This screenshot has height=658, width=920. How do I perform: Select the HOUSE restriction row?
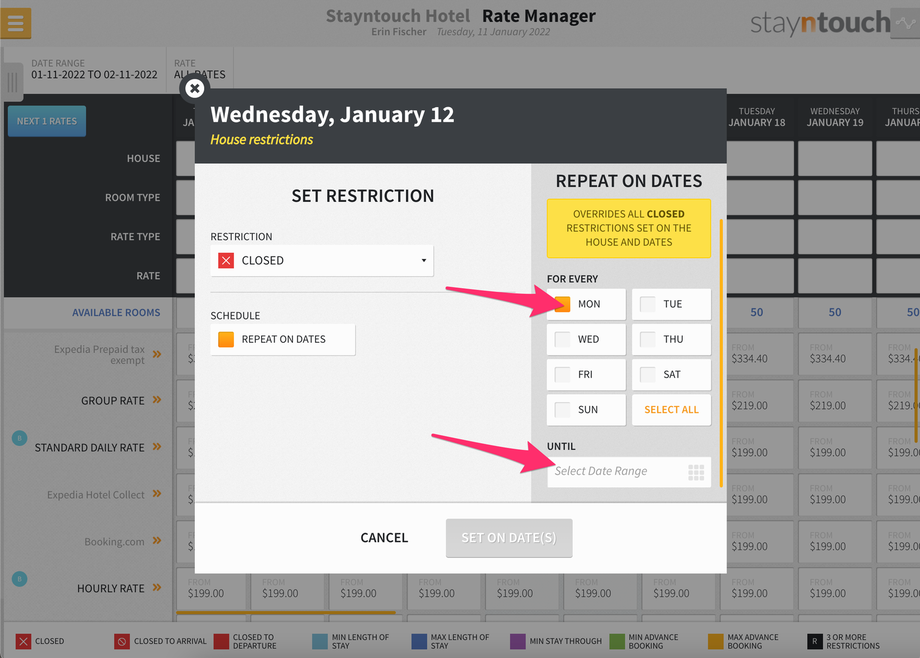pos(143,158)
